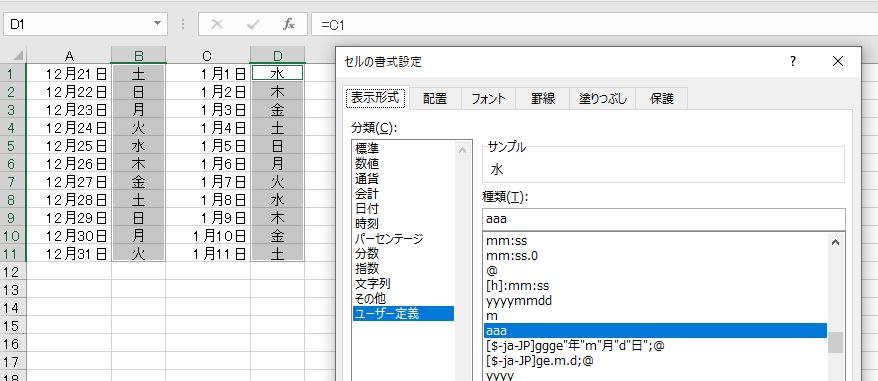Image resolution: width=878 pixels, height=381 pixels.
Task: Click the confirm checkmark icon in formula bar
Action: tap(253, 24)
